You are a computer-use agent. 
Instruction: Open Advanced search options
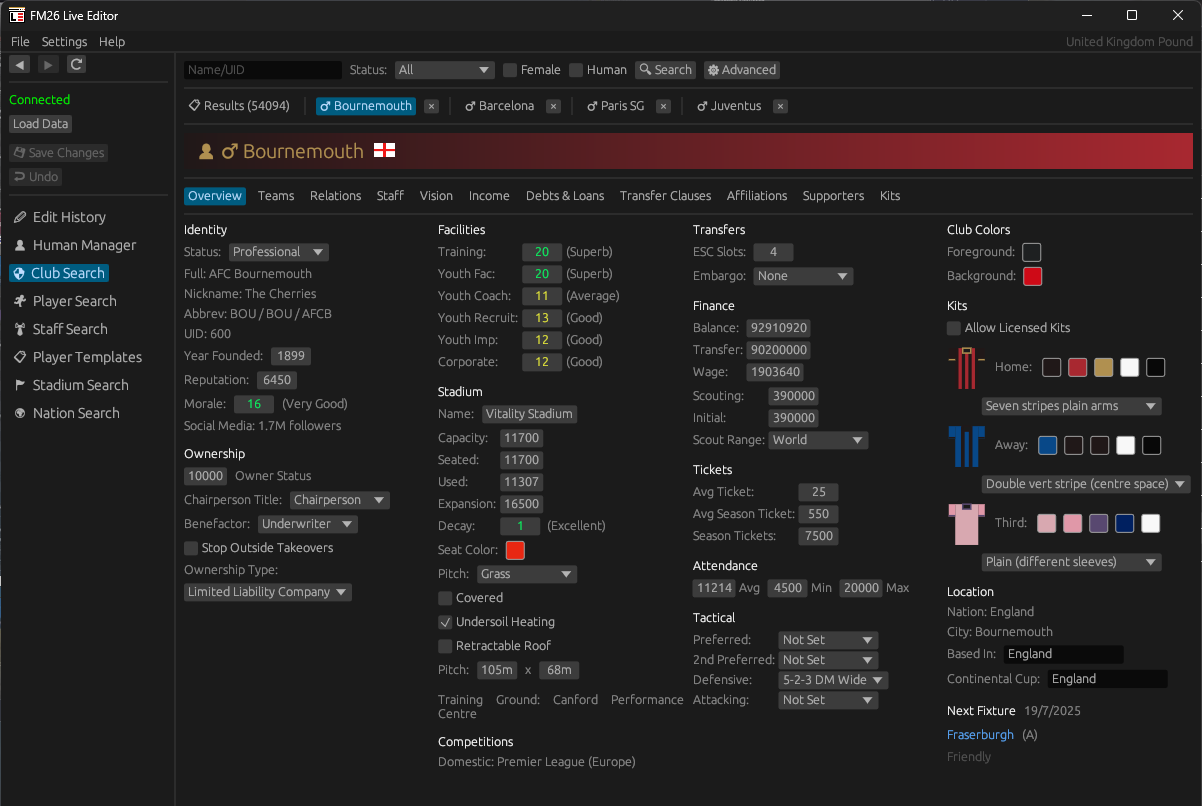click(x=741, y=70)
